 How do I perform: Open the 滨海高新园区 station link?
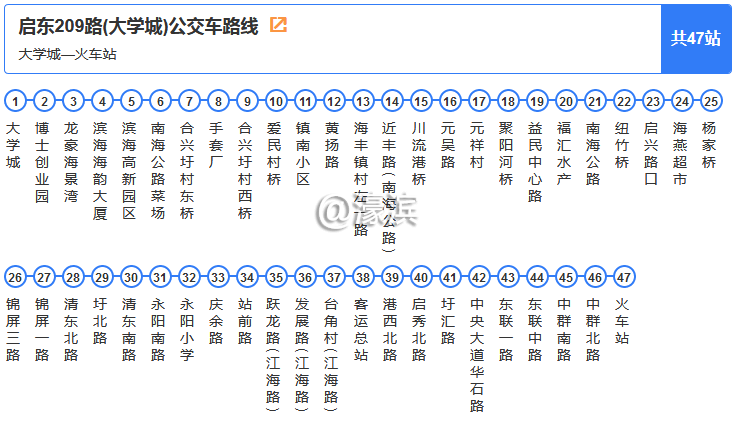tap(130, 171)
